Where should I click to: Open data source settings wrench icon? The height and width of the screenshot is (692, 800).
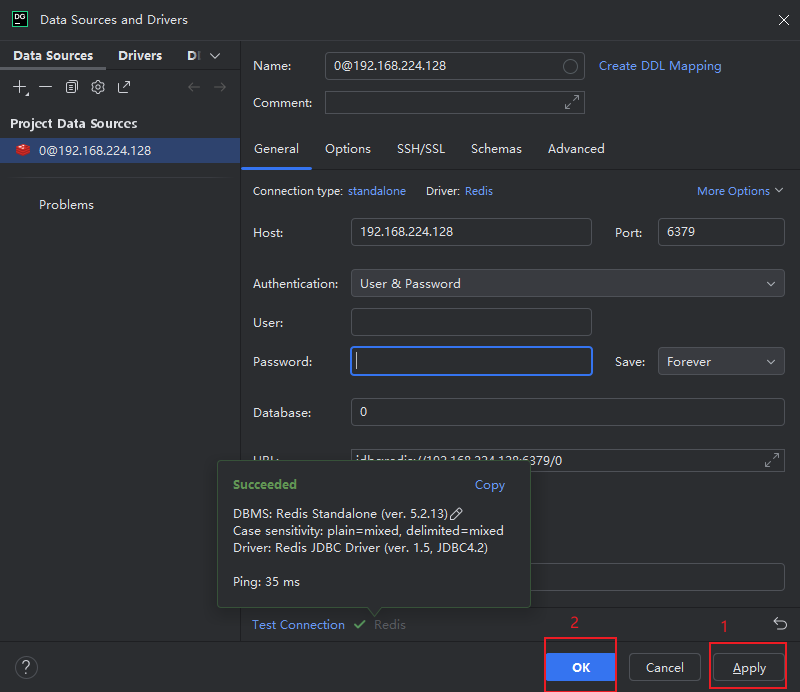[x=98, y=87]
